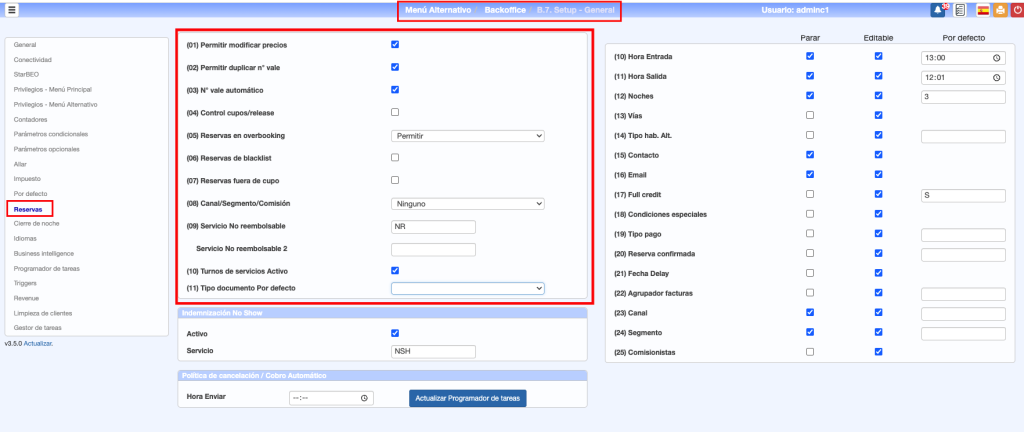Viewport: 1024px width, 432px height.
Task: Open Tipo documento Por defecto dropdown
Action: point(467,288)
